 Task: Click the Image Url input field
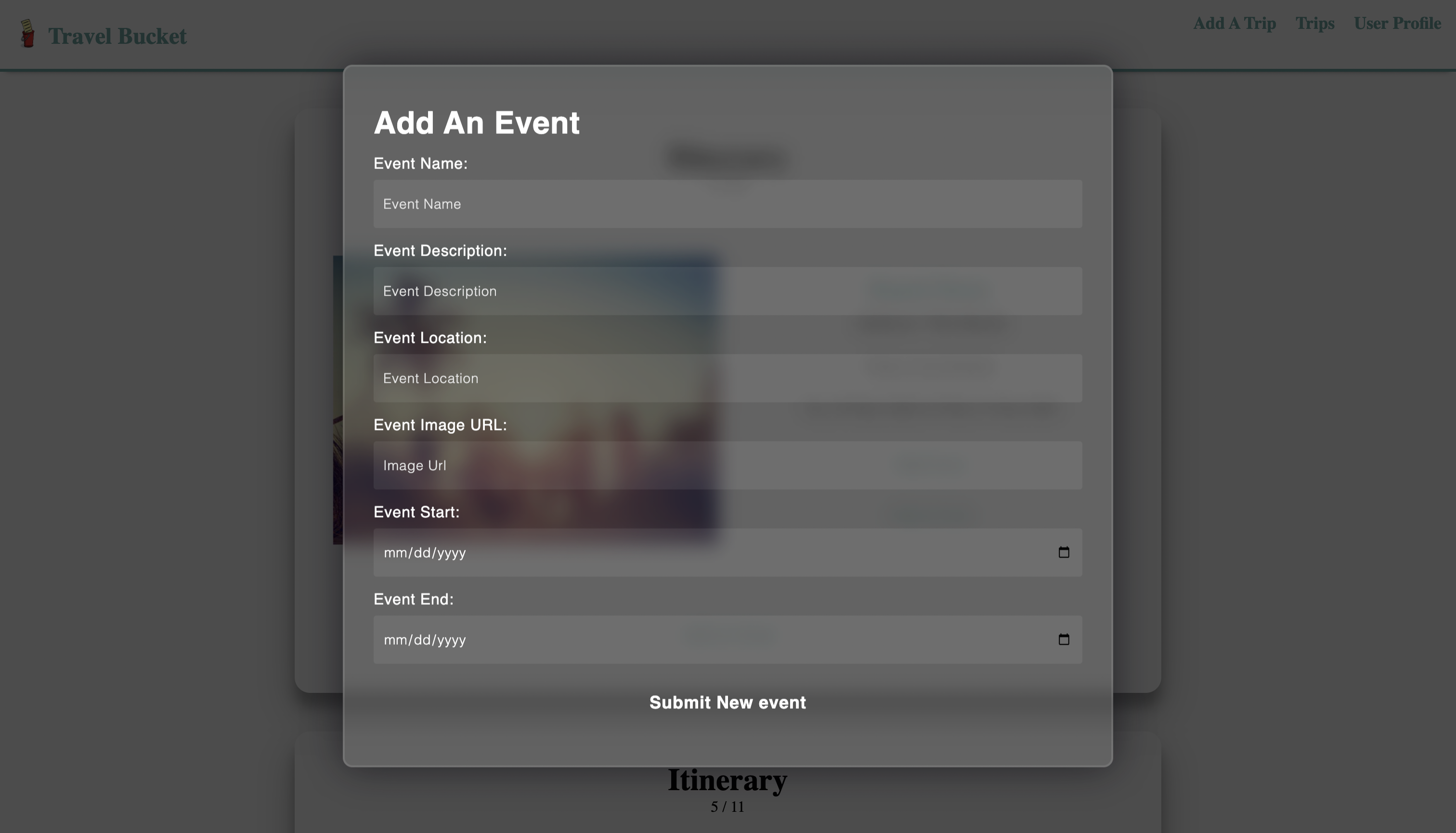(x=728, y=465)
